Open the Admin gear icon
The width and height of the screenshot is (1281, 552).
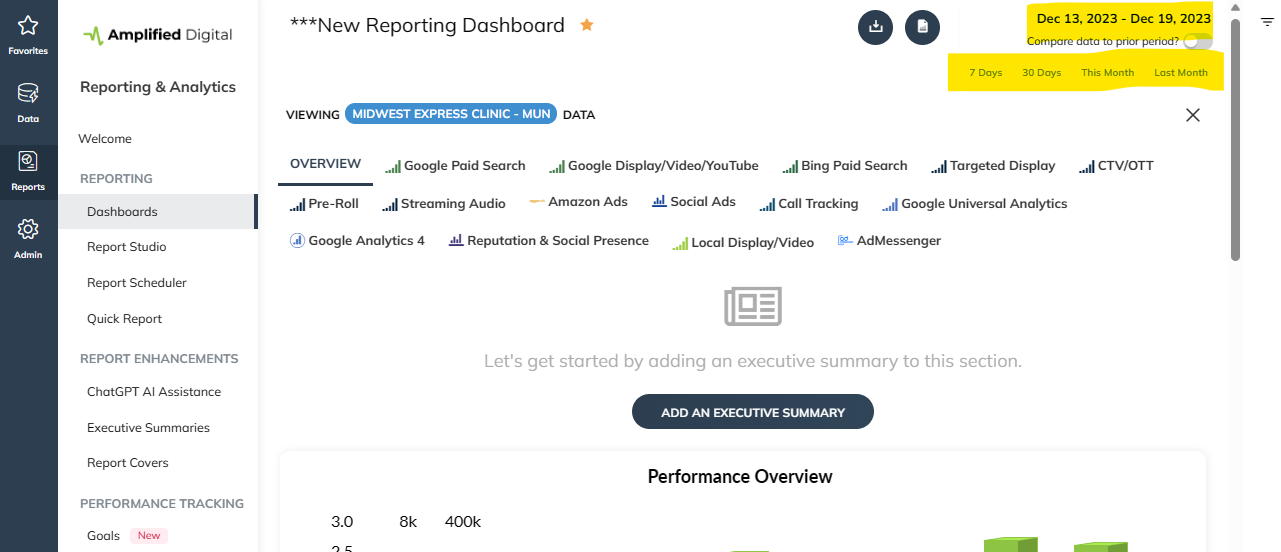pyautogui.click(x=28, y=230)
